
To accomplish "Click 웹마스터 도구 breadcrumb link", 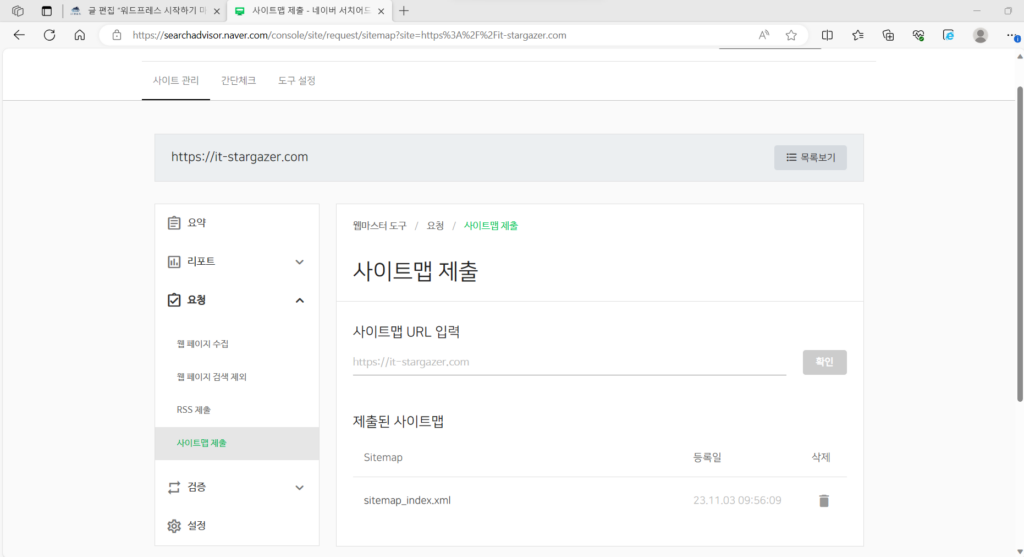I will pyautogui.click(x=379, y=226).
